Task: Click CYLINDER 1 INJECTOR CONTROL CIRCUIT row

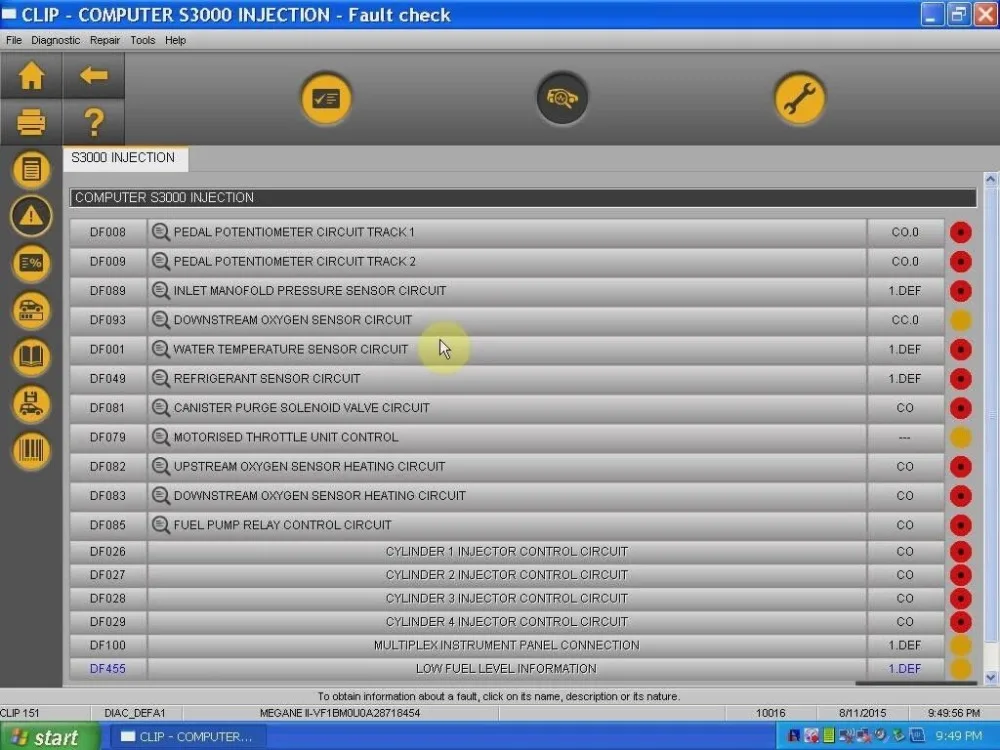Action: [x=507, y=552]
